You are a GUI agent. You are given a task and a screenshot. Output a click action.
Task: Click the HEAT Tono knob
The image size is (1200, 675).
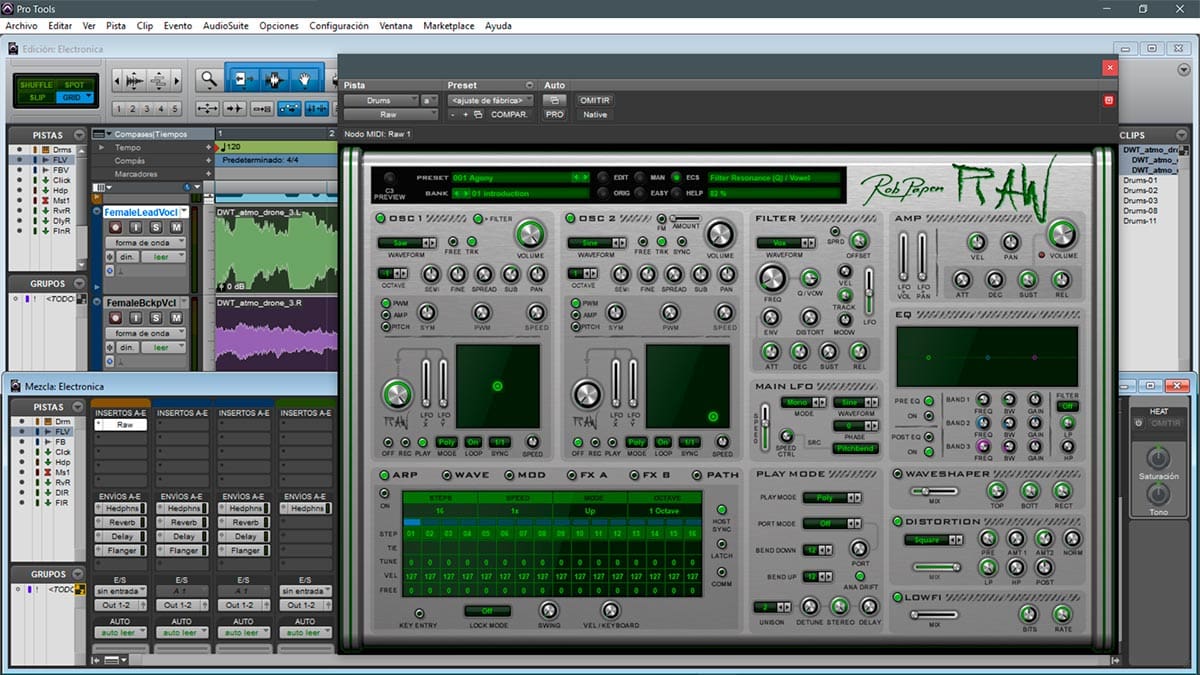click(1157, 494)
